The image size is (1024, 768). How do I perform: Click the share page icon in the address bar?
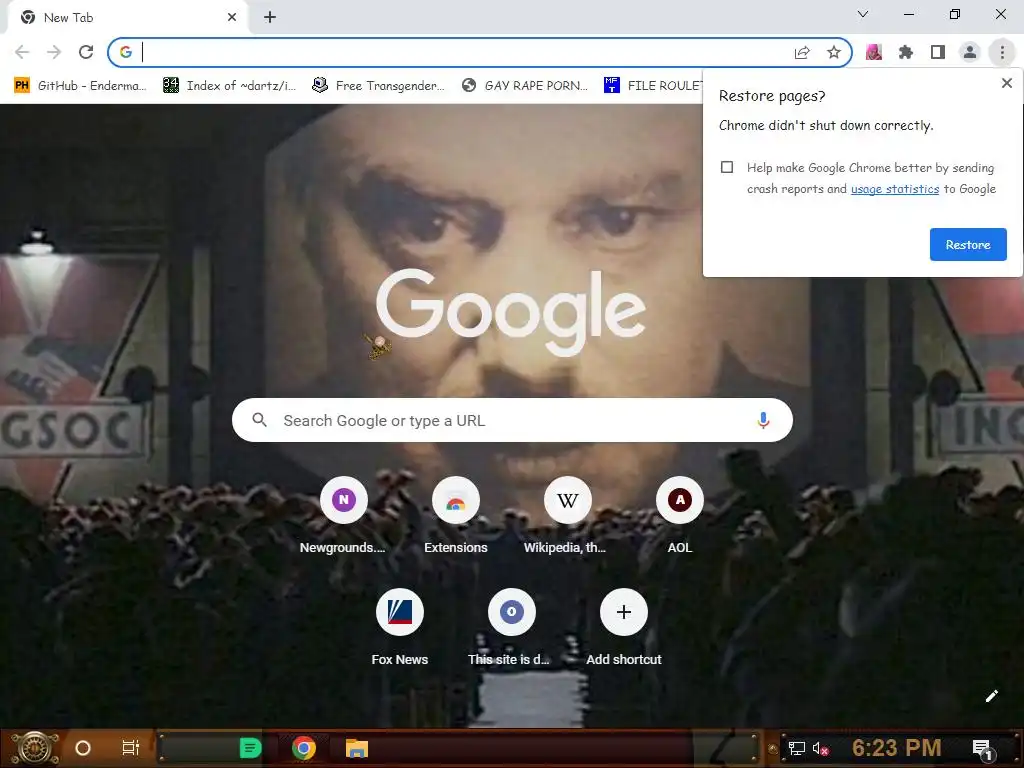click(x=802, y=52)
